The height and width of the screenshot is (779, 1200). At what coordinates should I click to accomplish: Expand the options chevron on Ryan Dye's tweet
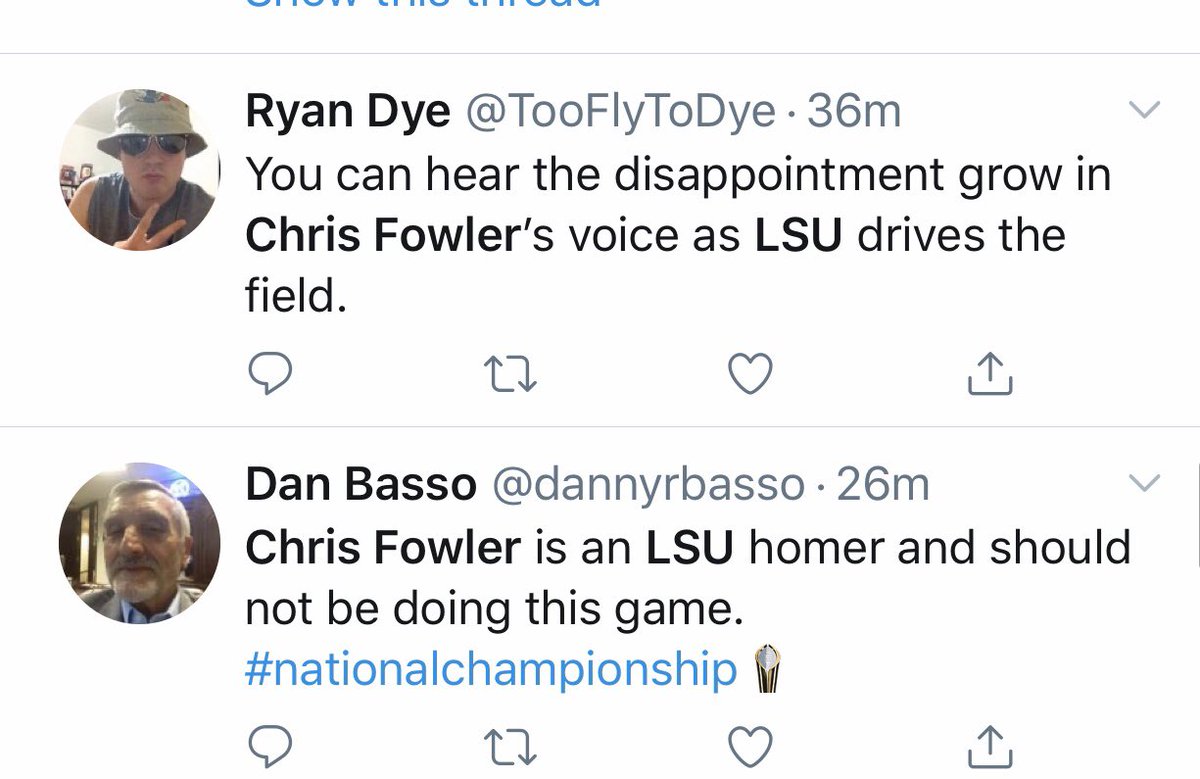(1144, 110)
